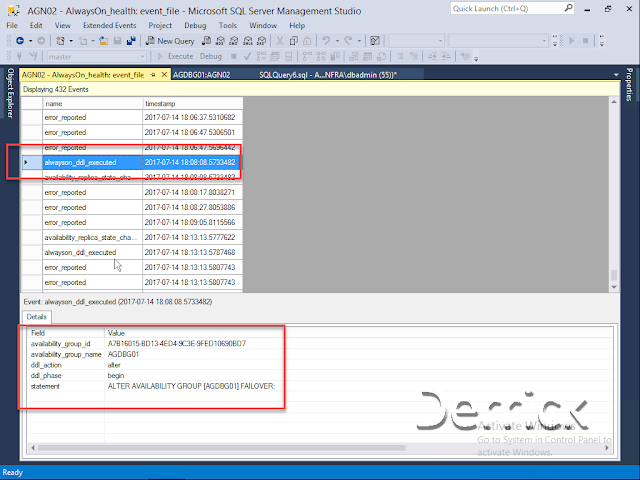Click the Navigate Backward arrow icon
This screenshot has width=640, height=480.
coord(20,40)
